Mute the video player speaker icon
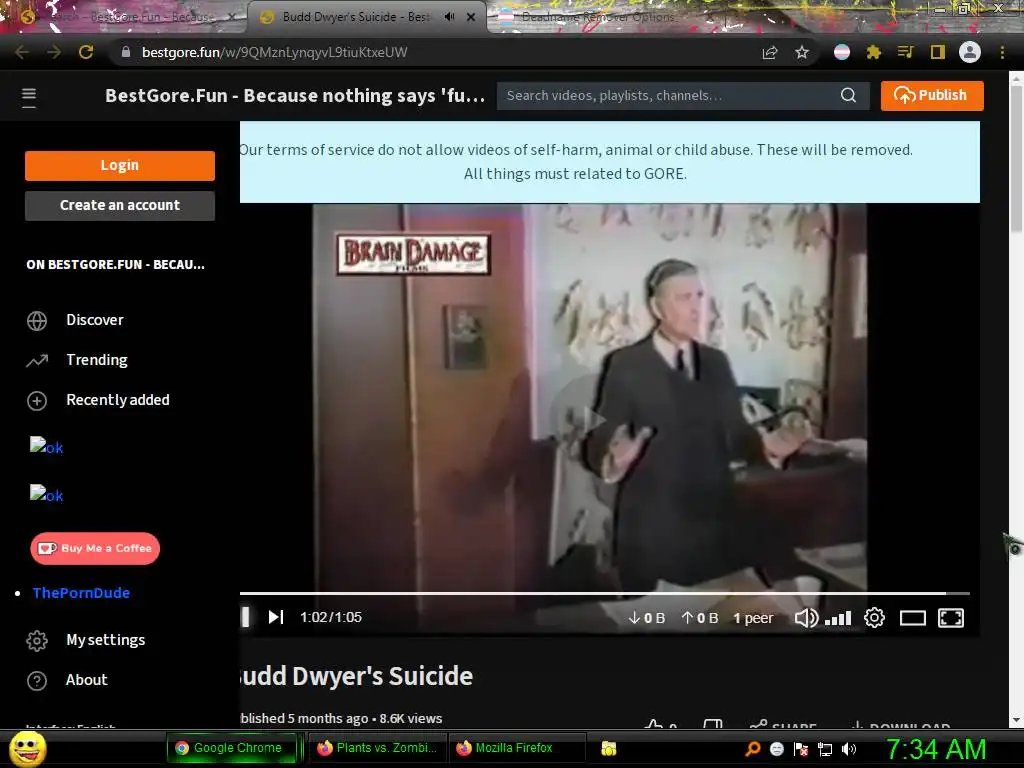Viewport: 1024px width, 768px height. coord(806,618)
